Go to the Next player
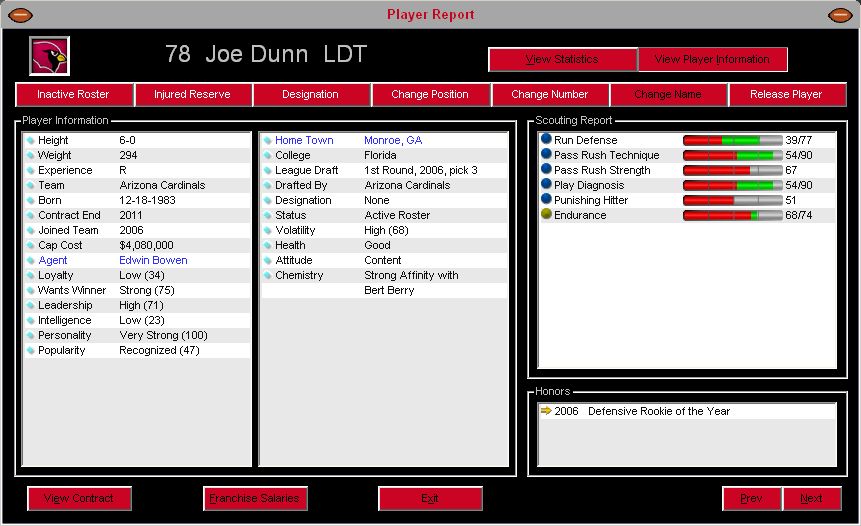The width and height of the screenshot is (861, 526). (811, 498)
